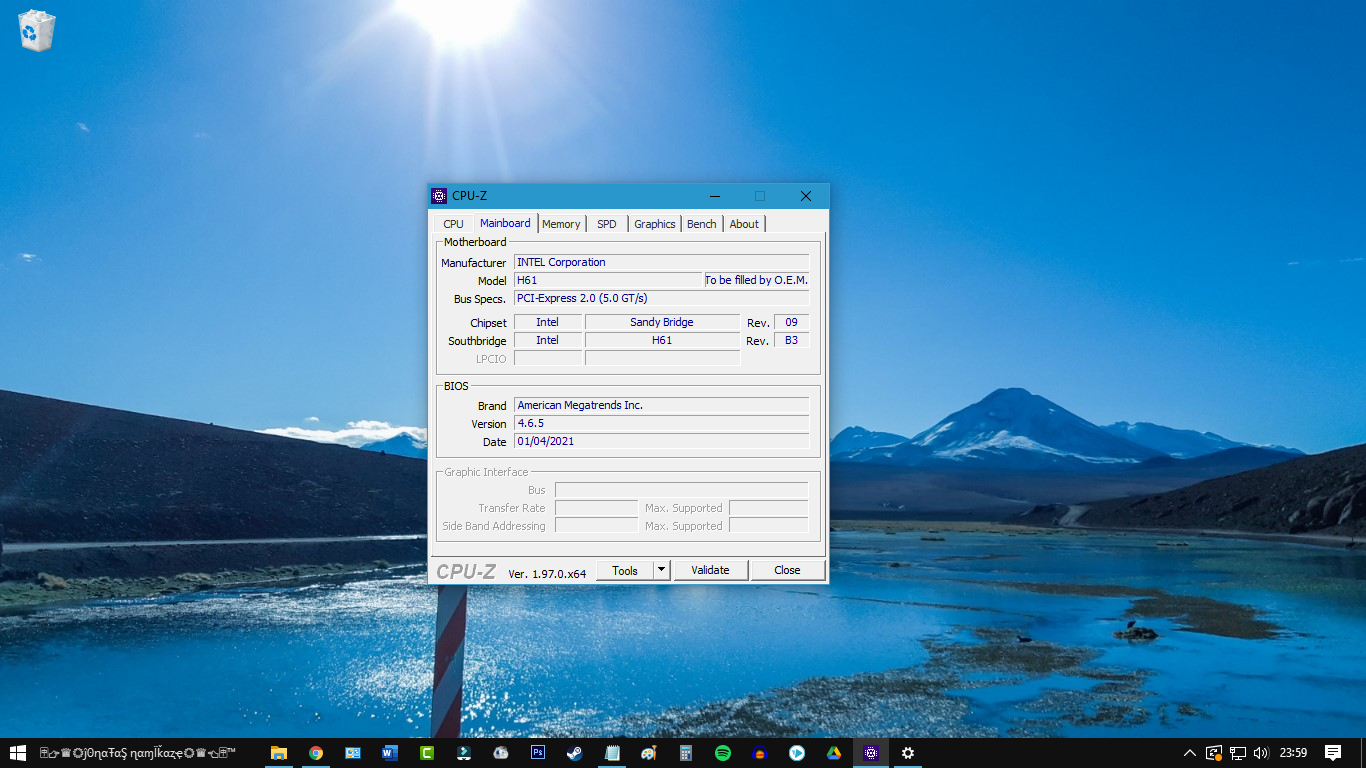1366x768 pixels.
Task: Click the BIOS date 01/04/2021 field
Action: coord(661,441)
